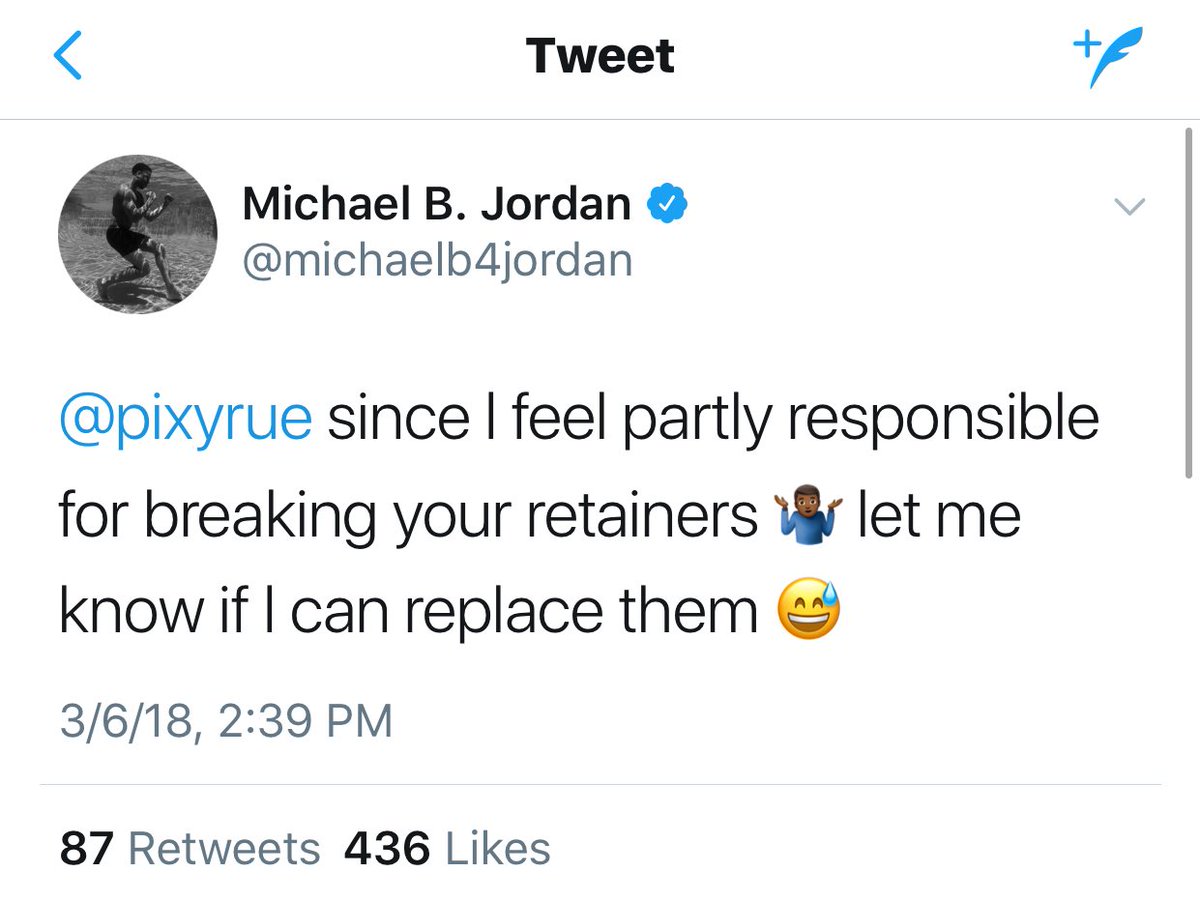
Task: View the 436 Likes list
Action: tap(447, 849)
